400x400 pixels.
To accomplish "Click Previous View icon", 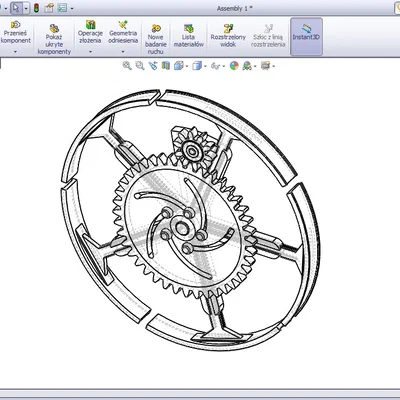I will point(153,65).
